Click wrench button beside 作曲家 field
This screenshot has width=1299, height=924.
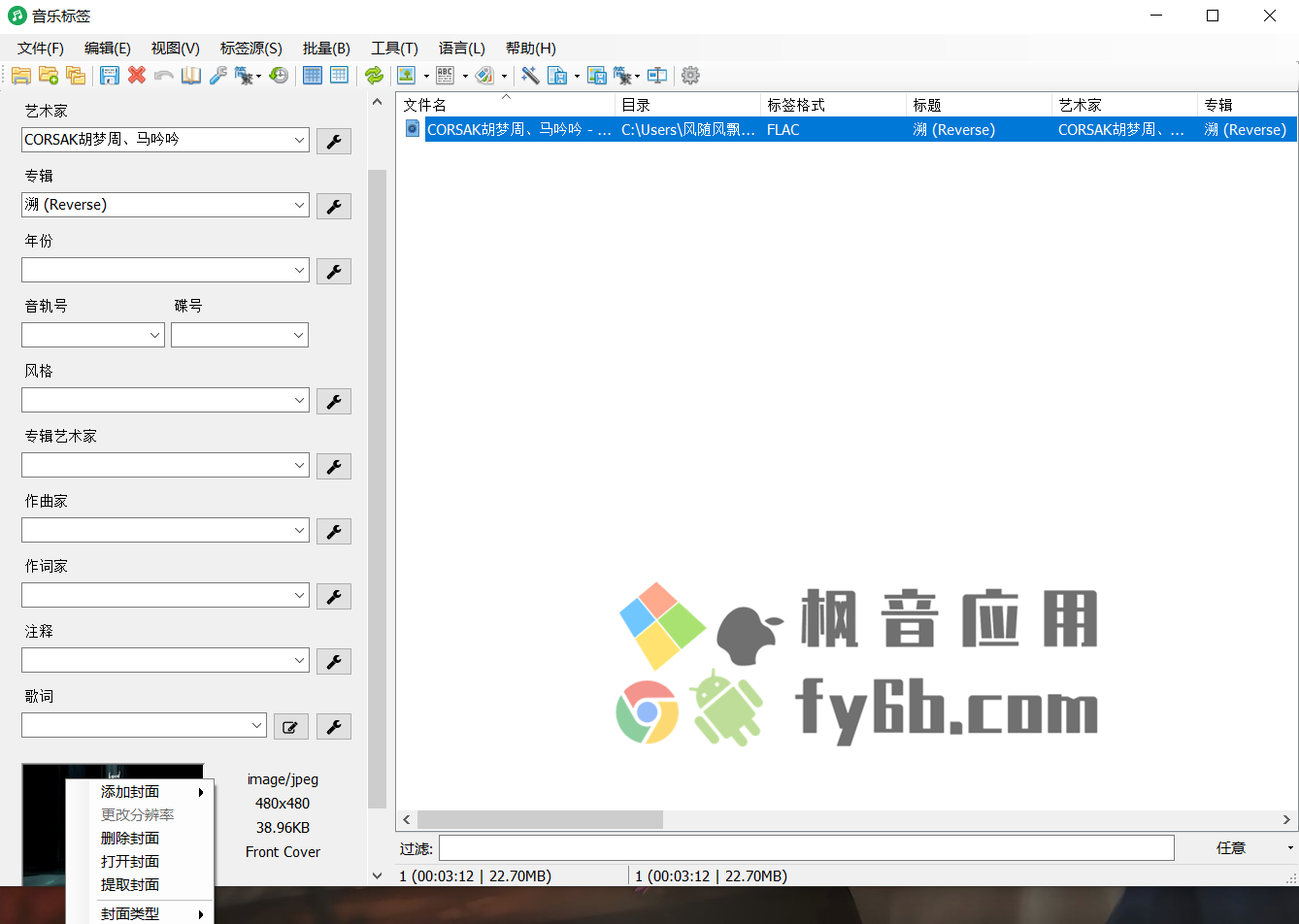[x=334, y=531]
